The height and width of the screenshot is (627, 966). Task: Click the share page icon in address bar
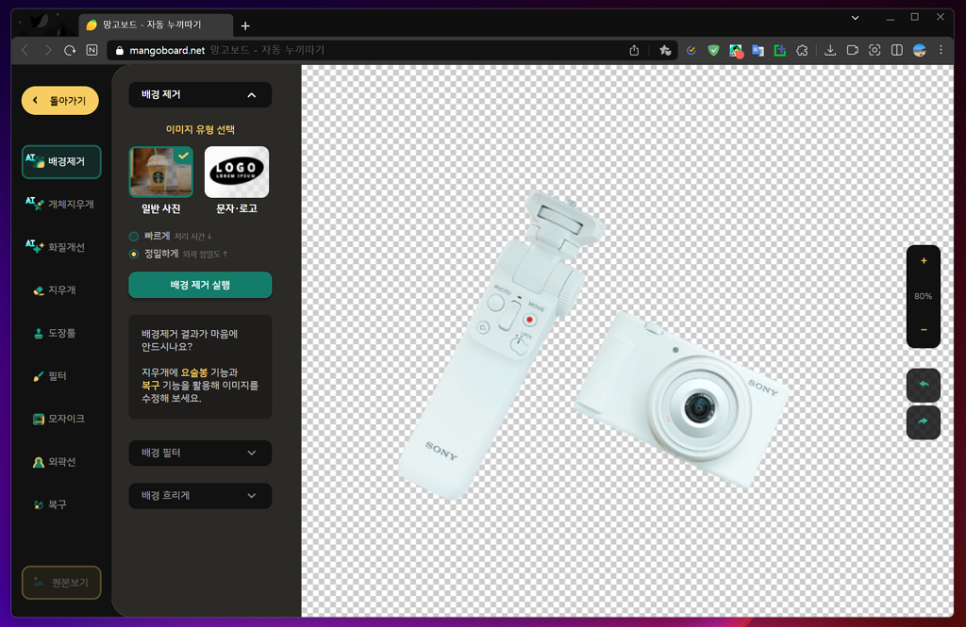(x=634, y=51)
